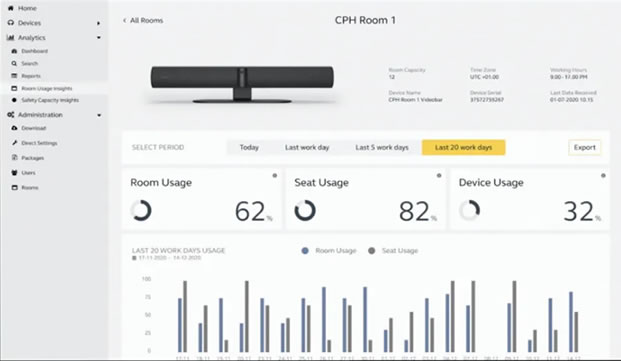This screenshot has height=361, width=621.
Task: Go back via All Rooms link
Action: pyautogui.click(x=143, y=21)
